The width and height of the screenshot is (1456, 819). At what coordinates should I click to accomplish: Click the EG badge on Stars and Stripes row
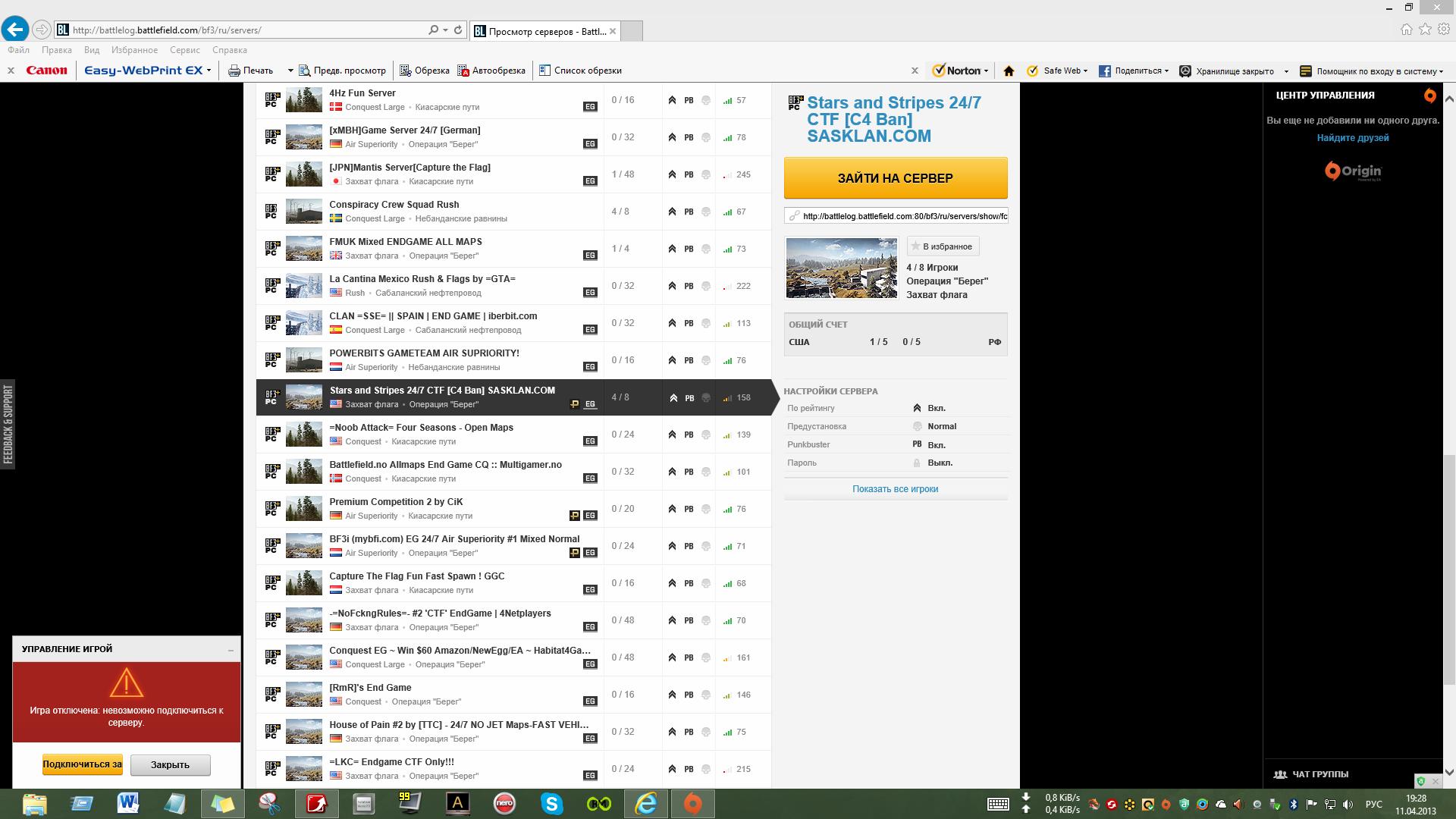tap(590, 404)
